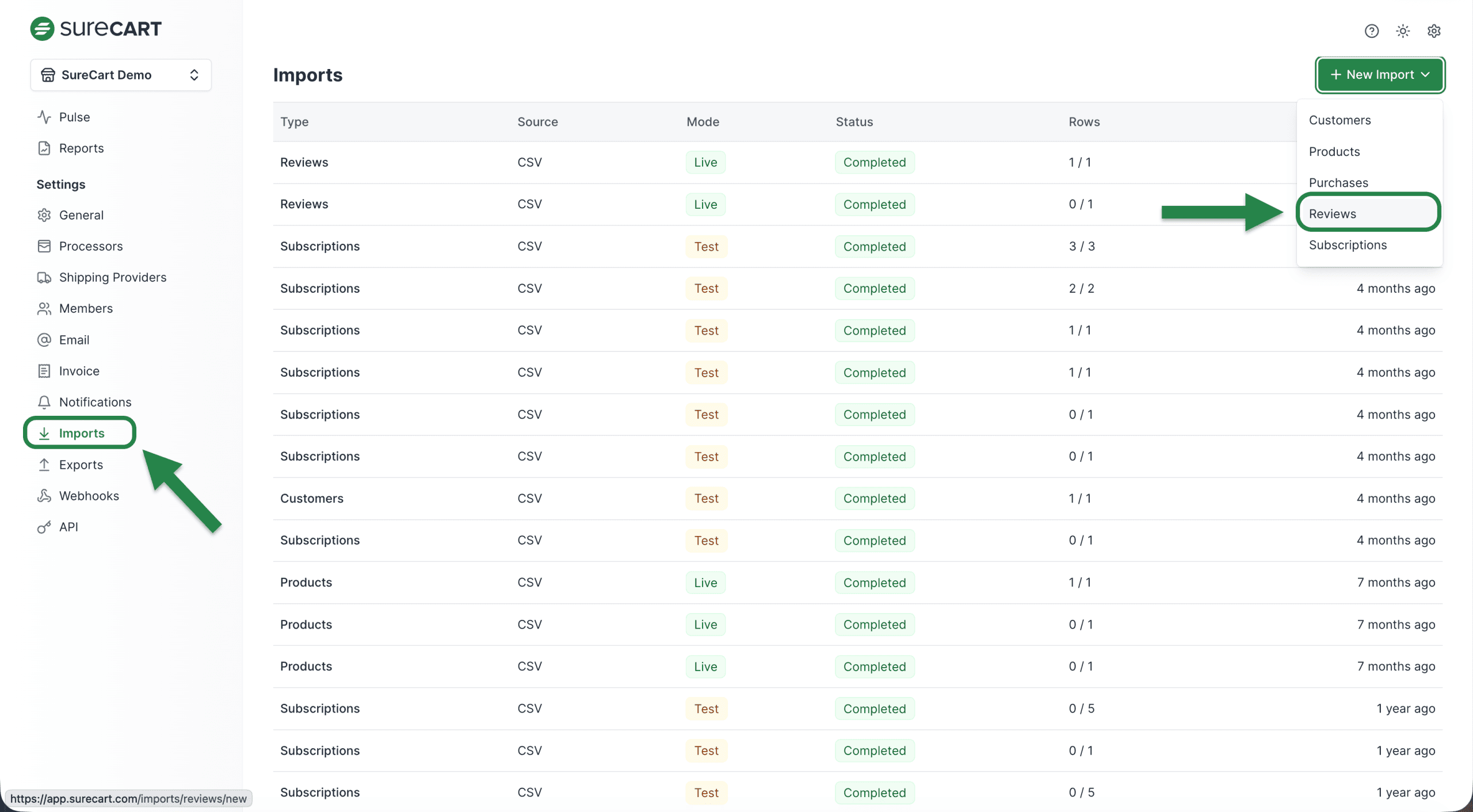
Task: Go to Processors settings
Action: coord(91,246)
